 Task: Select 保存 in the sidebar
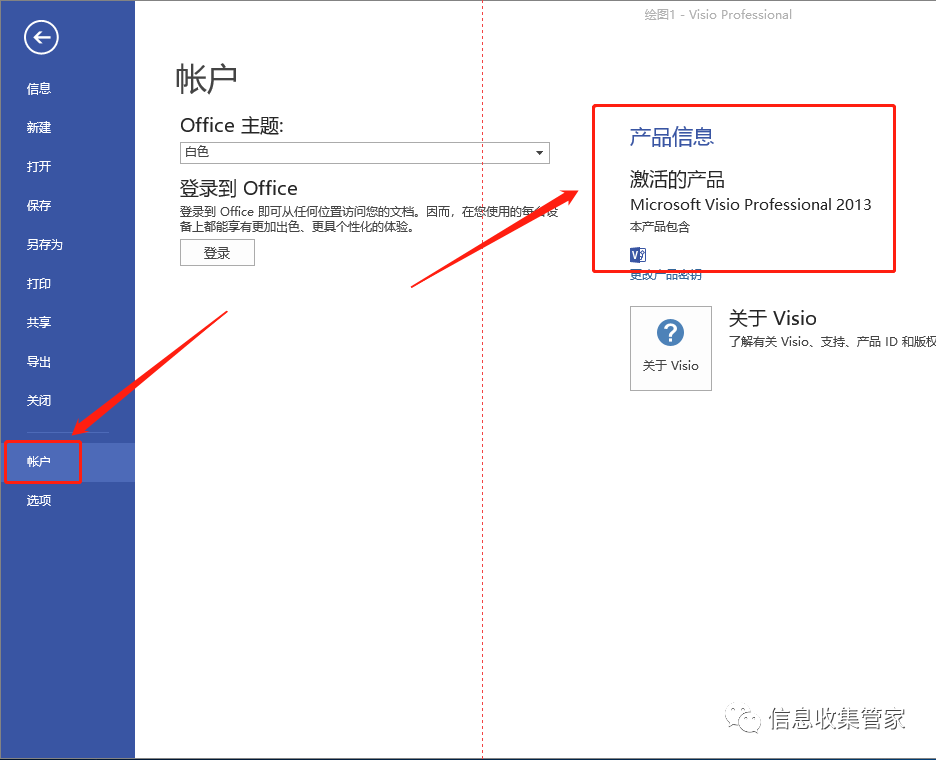pyautogui.click(x=38, y=205)
